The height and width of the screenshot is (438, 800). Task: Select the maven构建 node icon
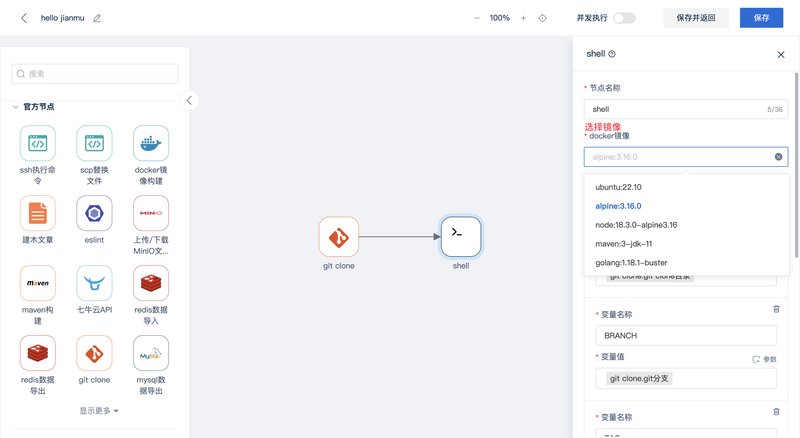[38, 283]
